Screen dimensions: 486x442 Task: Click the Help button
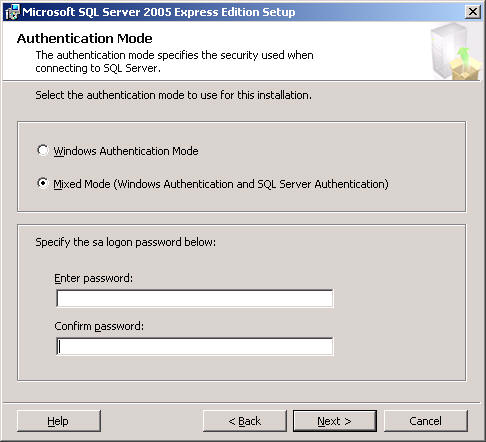[59, 421]
